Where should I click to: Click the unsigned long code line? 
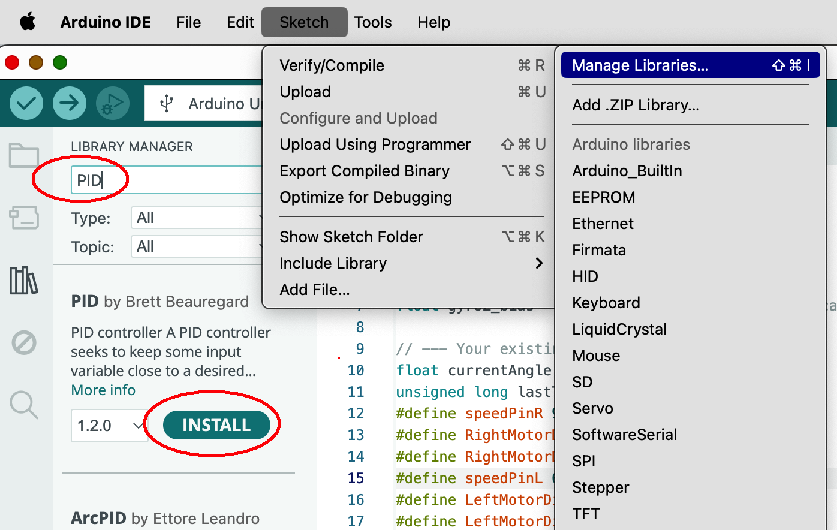(474, 392)
